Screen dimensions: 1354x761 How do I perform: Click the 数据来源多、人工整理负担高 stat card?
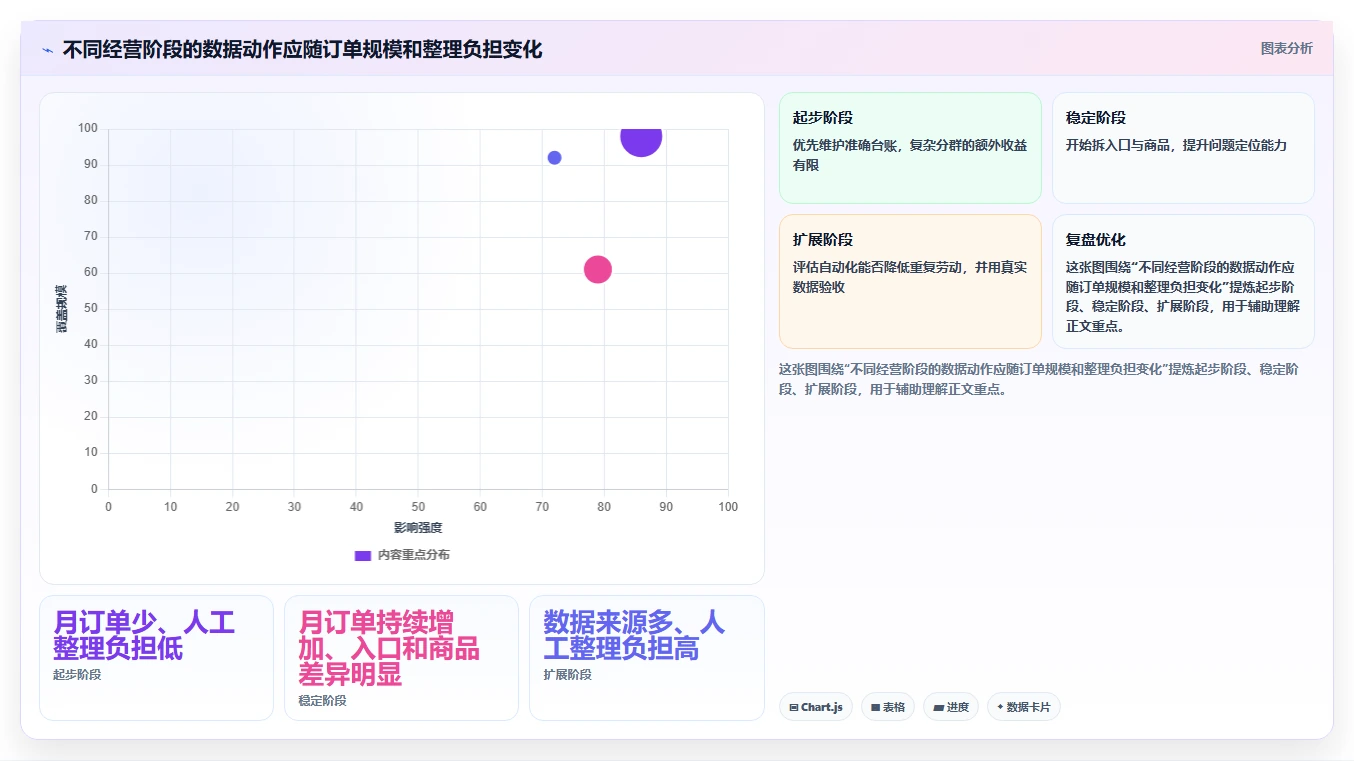646,658
